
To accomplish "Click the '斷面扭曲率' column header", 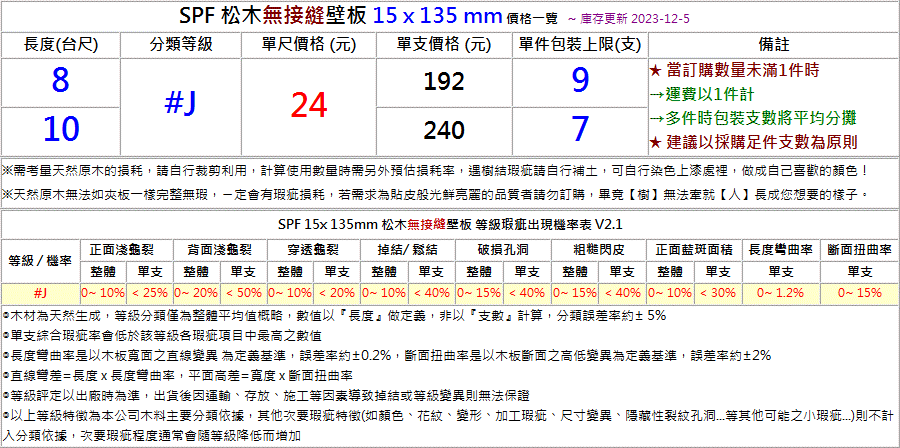I will click(859, 250).
